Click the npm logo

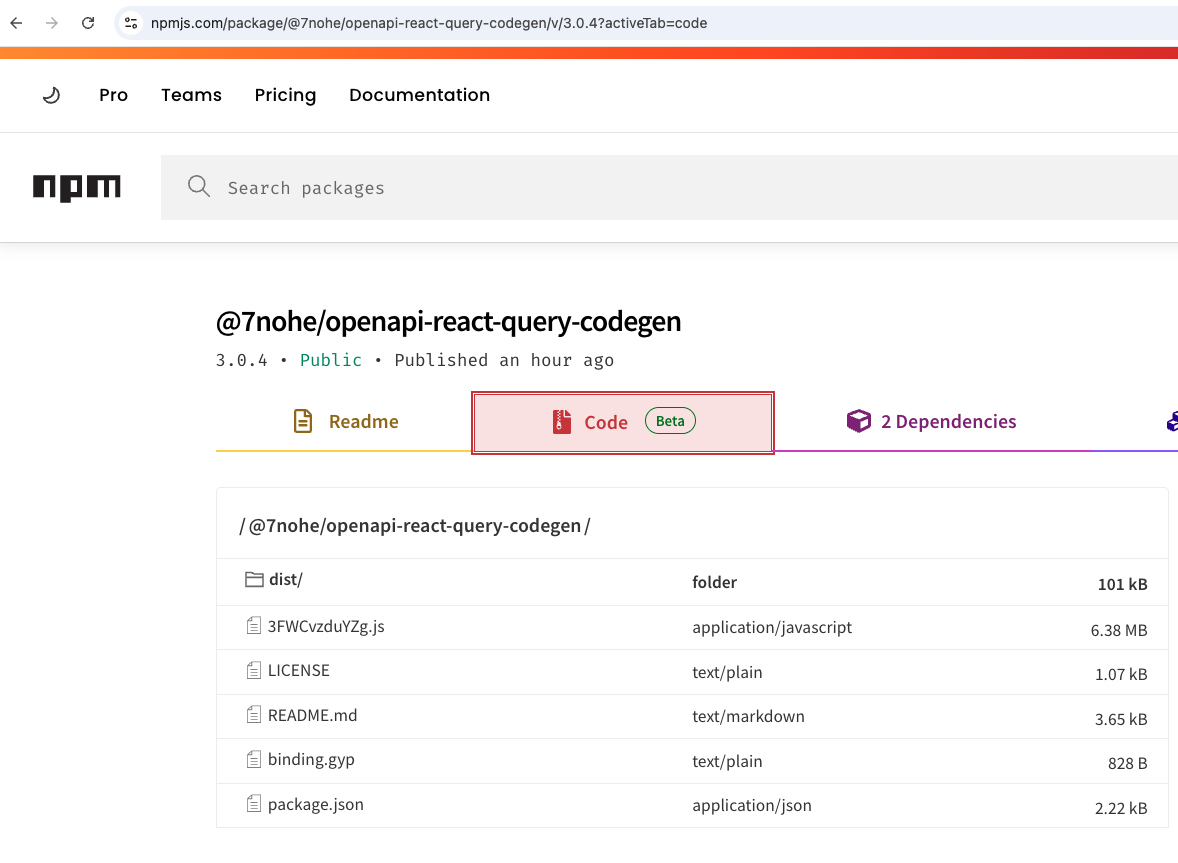(x=77, y=188)
